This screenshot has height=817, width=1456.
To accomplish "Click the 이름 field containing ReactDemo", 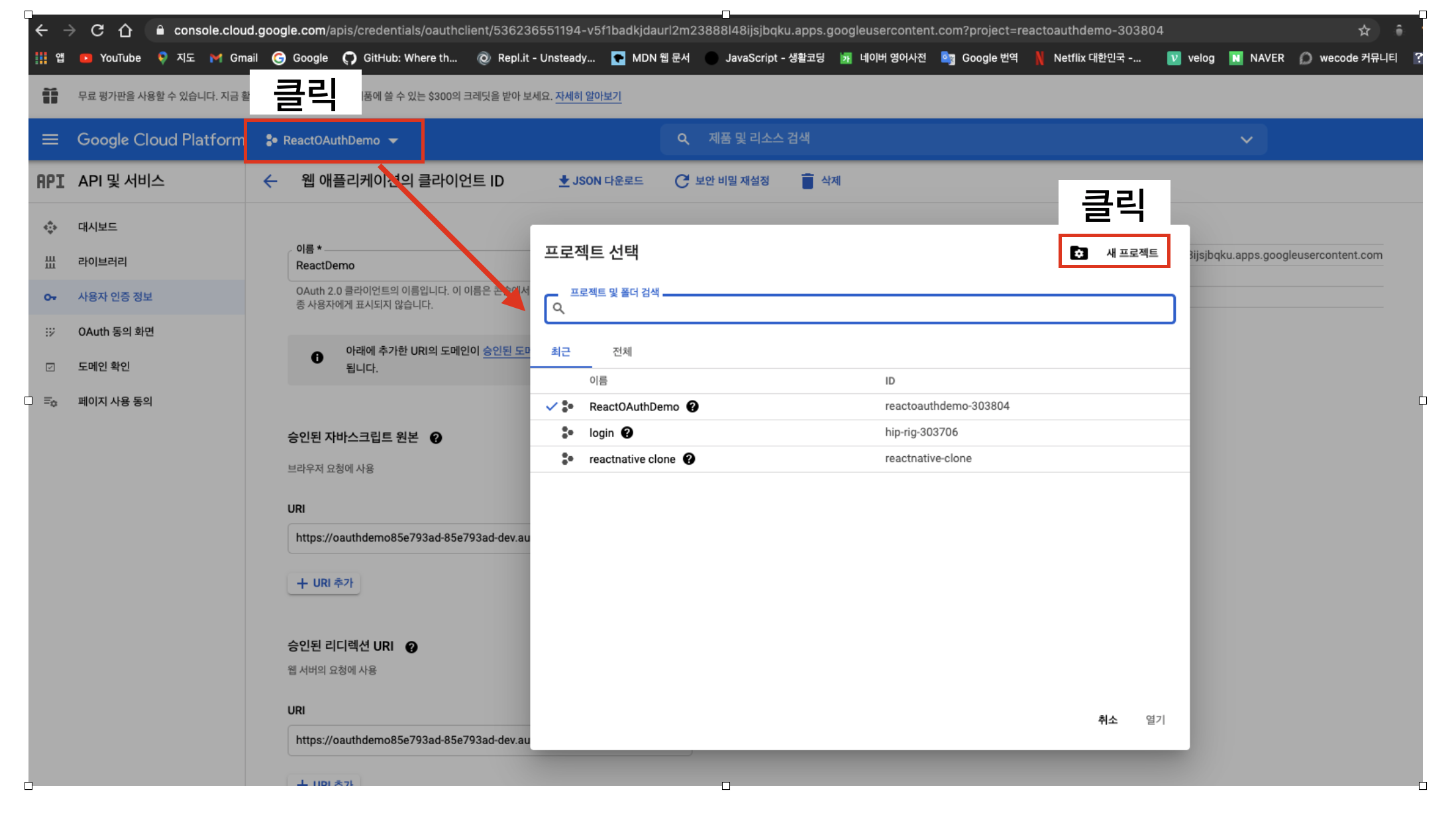I will pyautogui.click(x=409, y=265).
